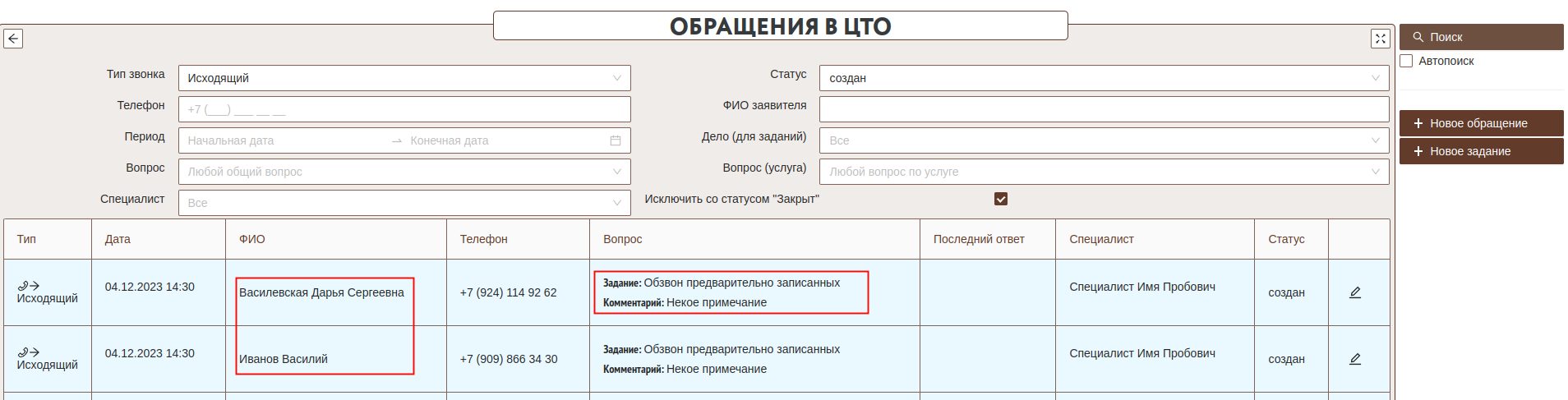Click the back arrow icon
The width and height of the screenshot is (1568, 400).
(13, 39)
